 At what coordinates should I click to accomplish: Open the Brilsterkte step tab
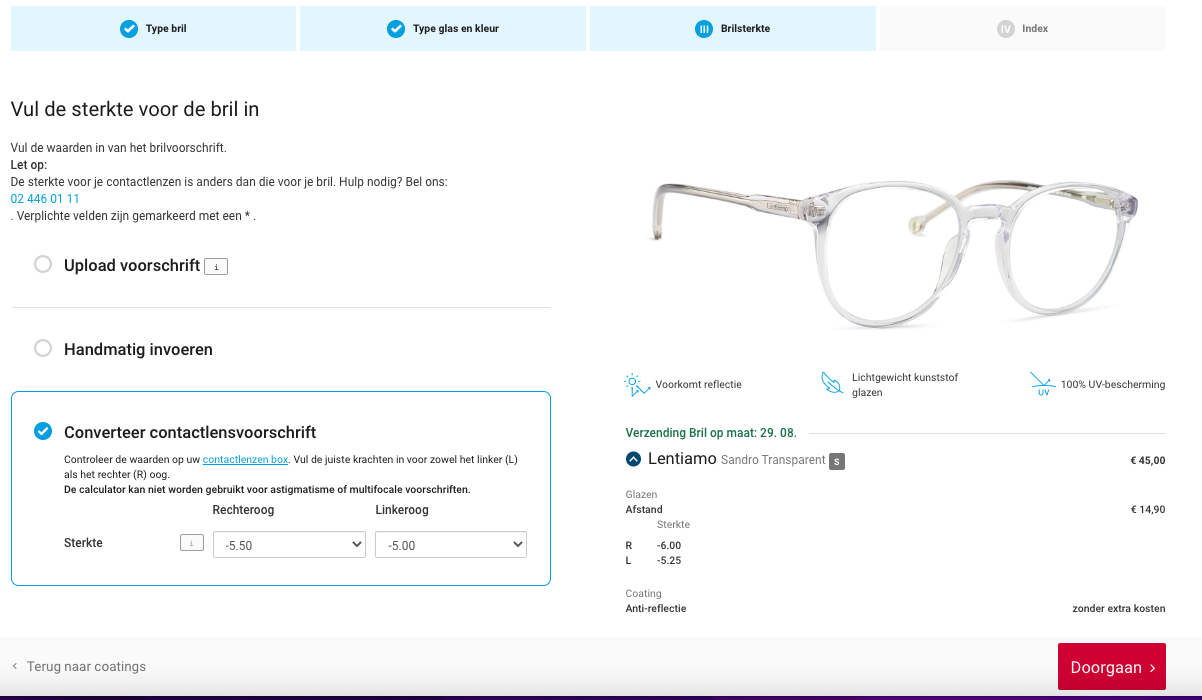click(x=733, y=29)
